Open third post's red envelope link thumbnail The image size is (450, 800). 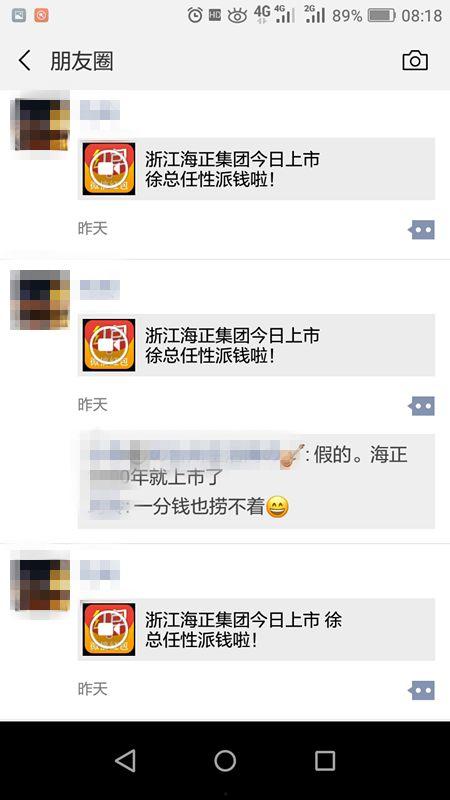coord(109,630)
